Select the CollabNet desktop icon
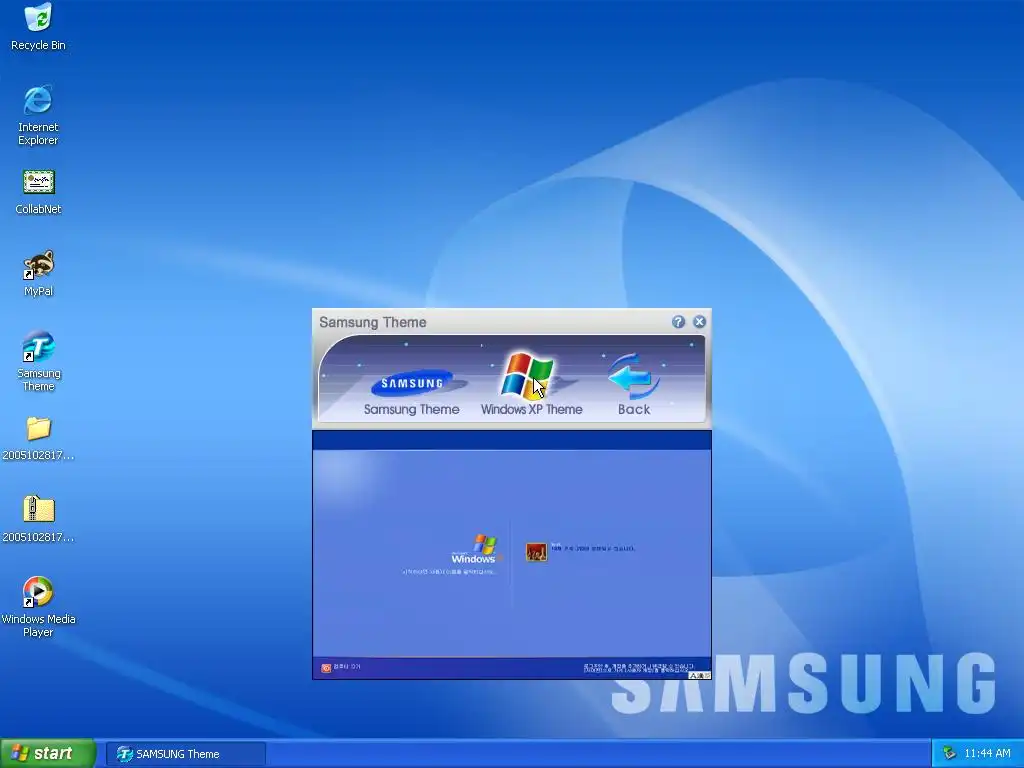The height and width of the screenshot is (768, 1024). coord(38,192)
